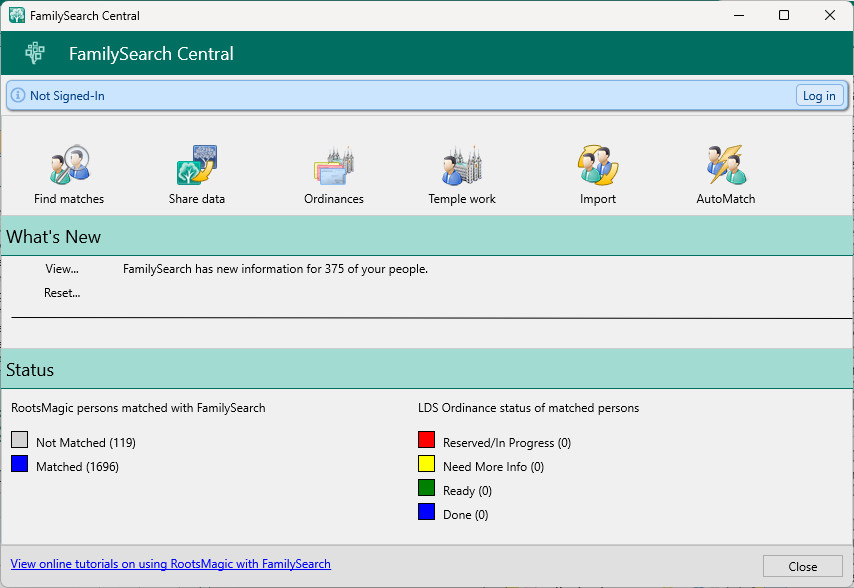This screenshot has width=854, height=588.
Task: Select the Temple work icon
Action: (462, 165)
